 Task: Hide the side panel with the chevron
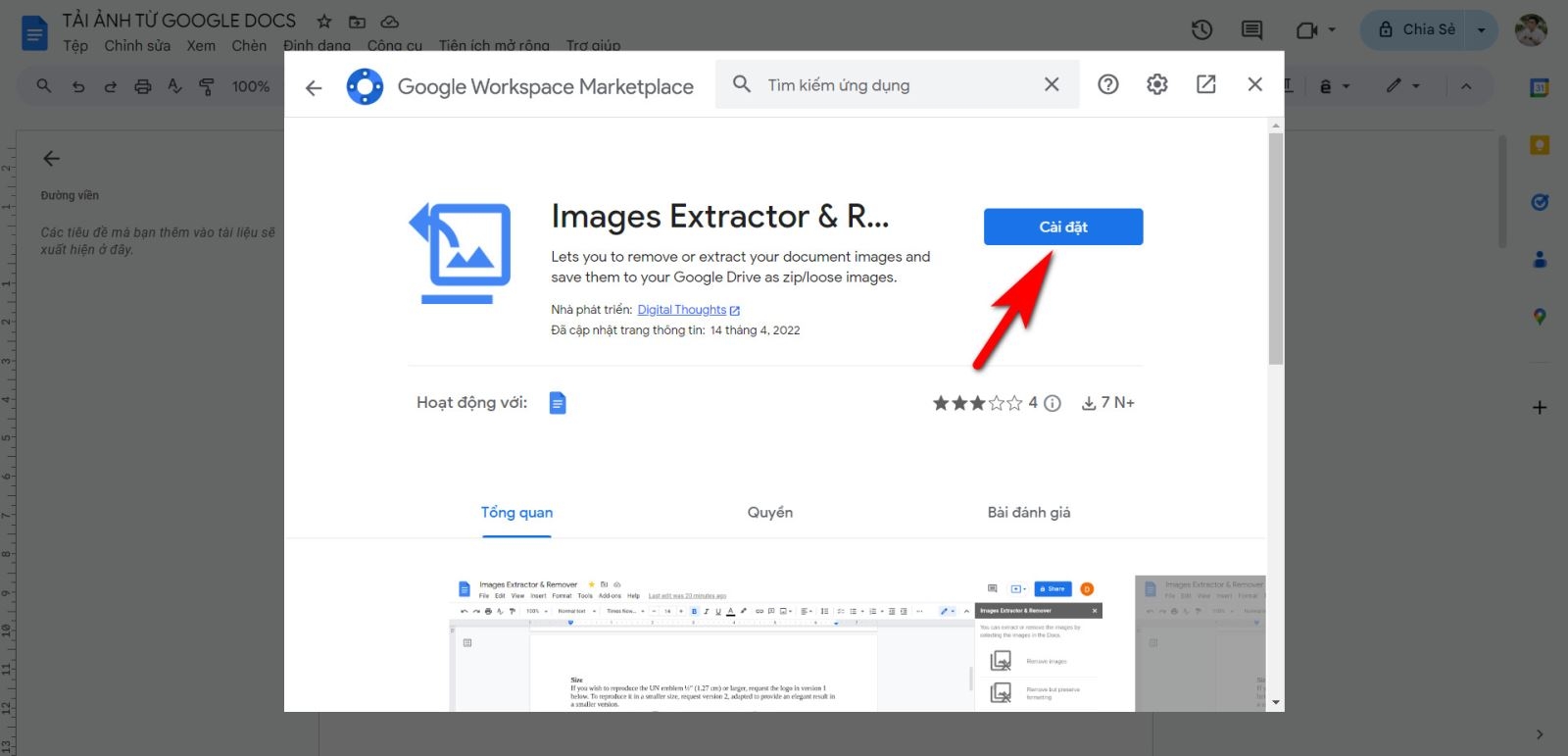tap(1540, 734)
